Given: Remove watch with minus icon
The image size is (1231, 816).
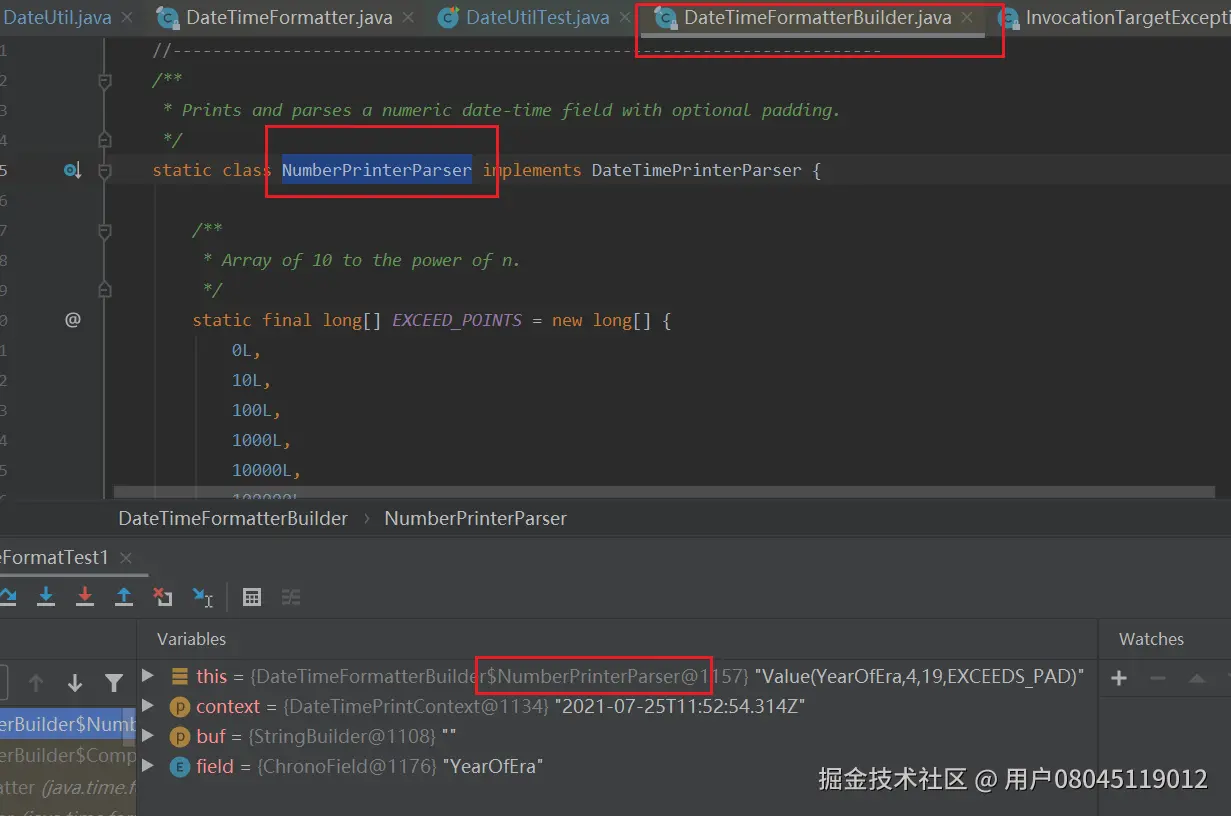Looking at the screenshot, I should (x=1158, y=678).
